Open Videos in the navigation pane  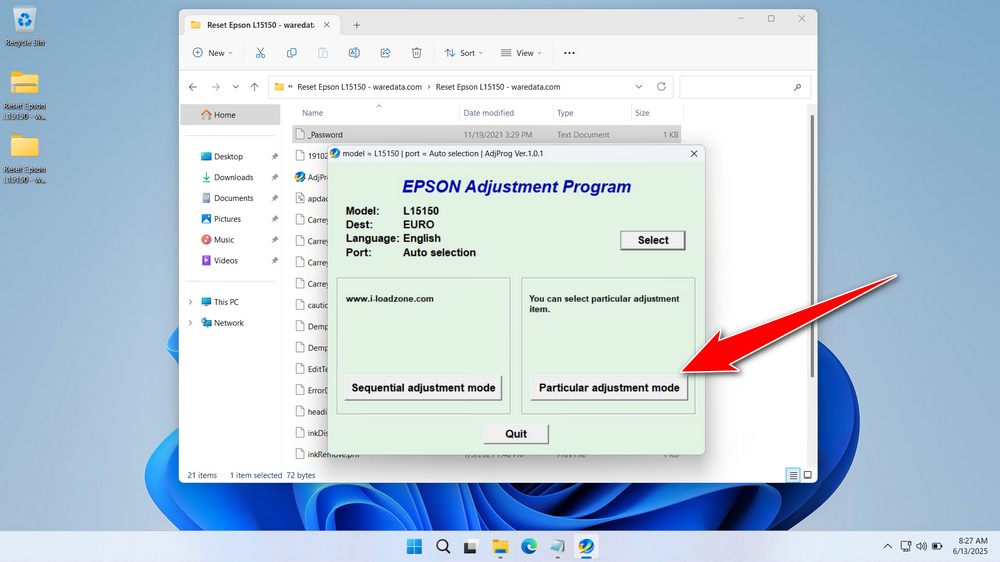(226, 260)
